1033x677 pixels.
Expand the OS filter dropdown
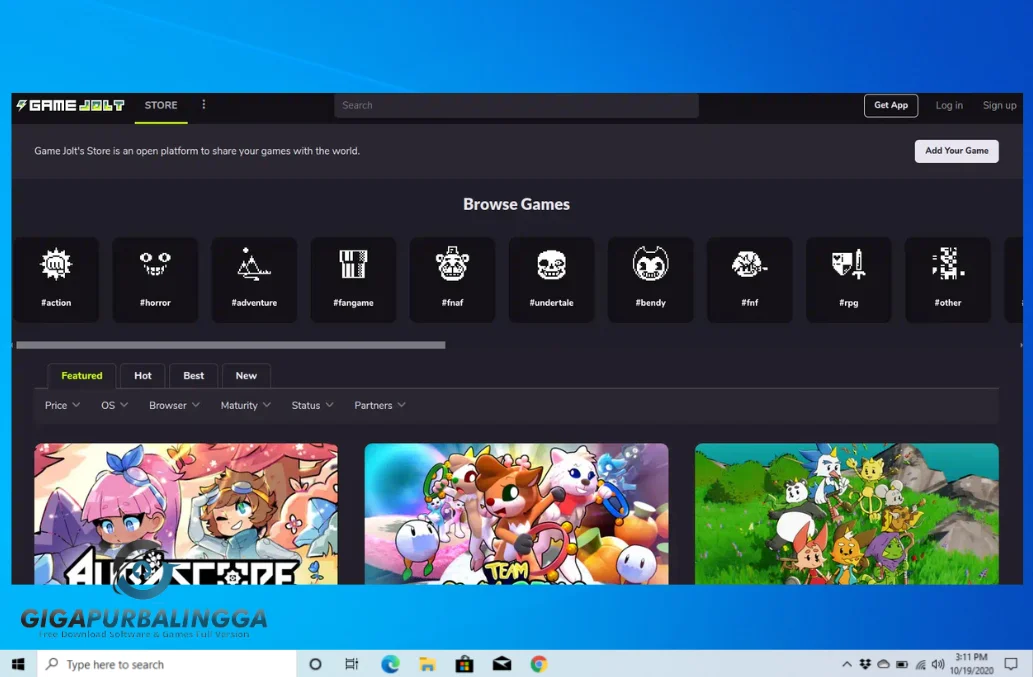click(115, 405)
